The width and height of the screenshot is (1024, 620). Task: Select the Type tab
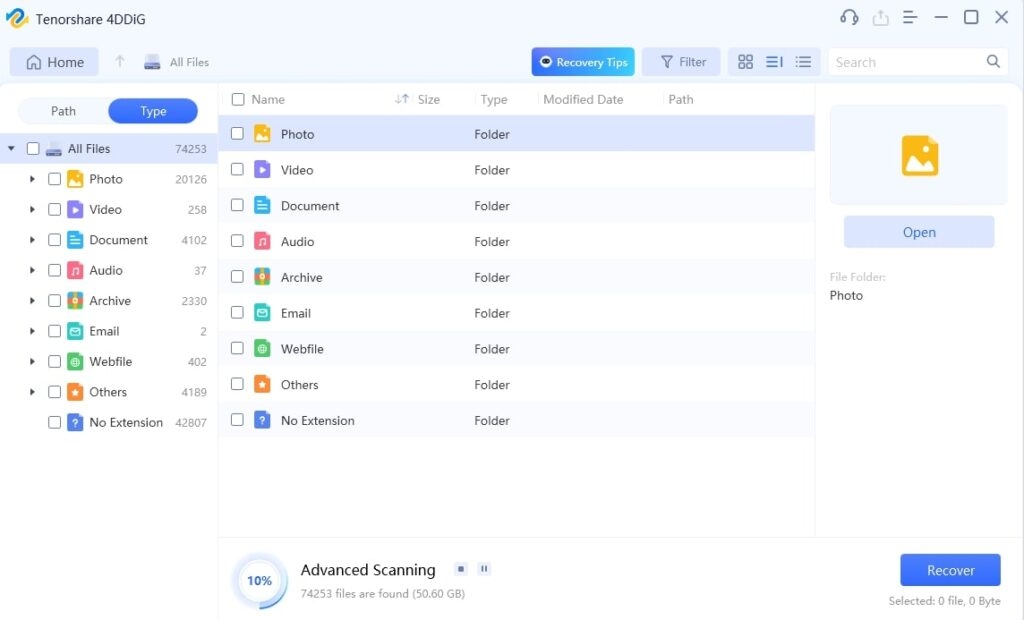click(153, 111)
